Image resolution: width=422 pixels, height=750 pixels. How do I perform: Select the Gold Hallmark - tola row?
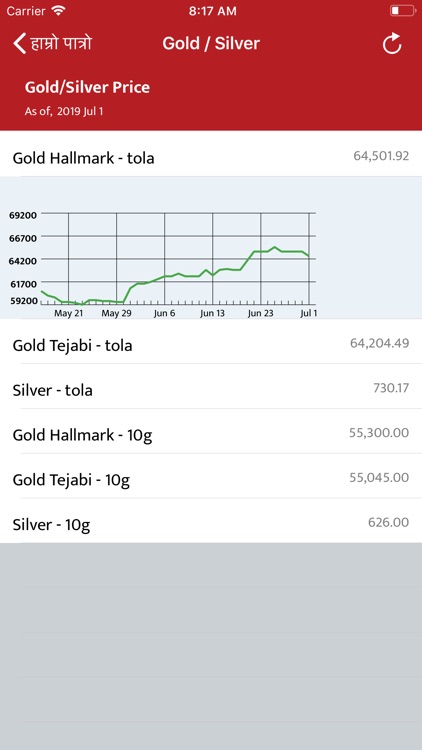click(x=211, y=154)
